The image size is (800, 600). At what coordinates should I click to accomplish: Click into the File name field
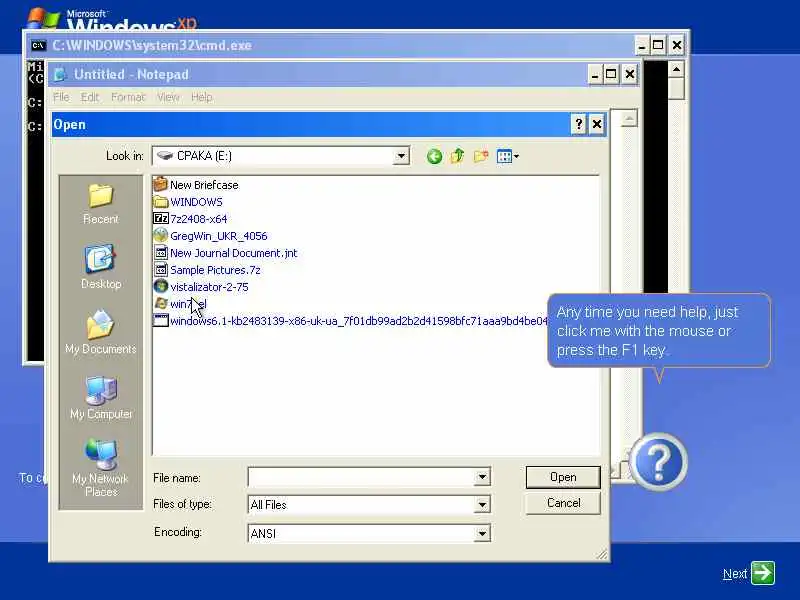tap(361, 478)
